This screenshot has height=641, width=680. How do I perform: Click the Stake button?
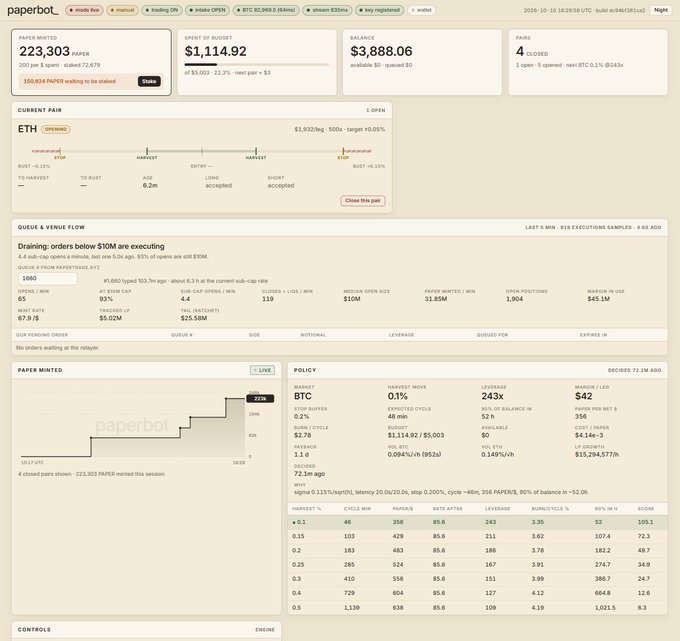(x=149, y=81)
